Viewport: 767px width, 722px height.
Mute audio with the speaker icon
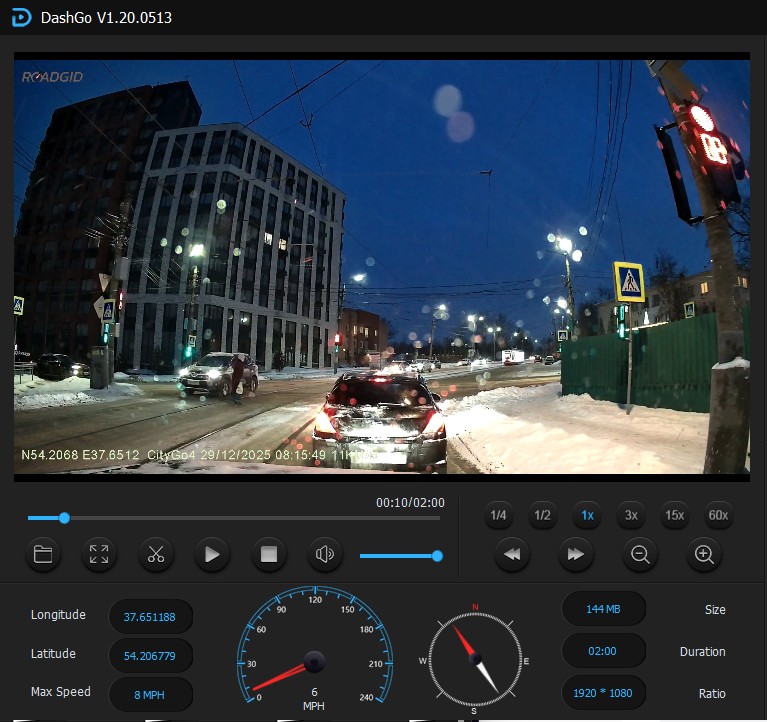coord(324,554)
